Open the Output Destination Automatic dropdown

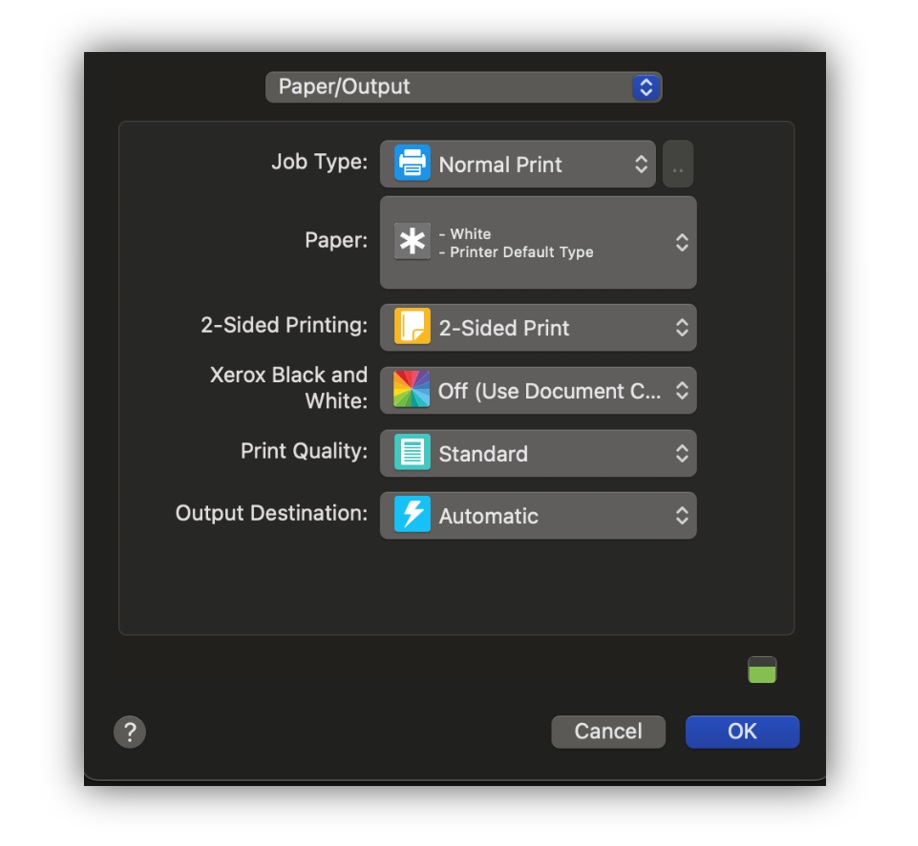coord(538,516)
